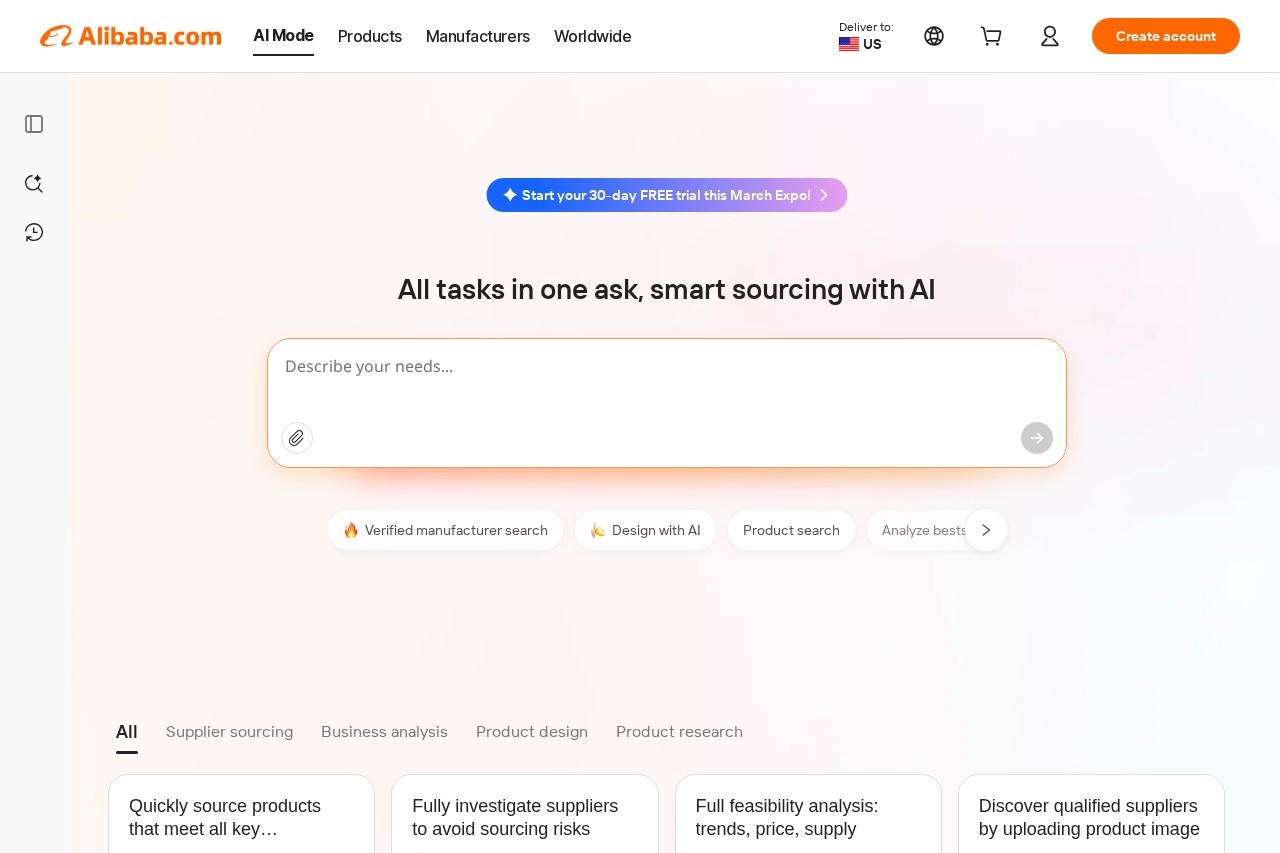Select the Product research tab
1280x853 pixels.
pyautogui.click(x=679, y=731)
